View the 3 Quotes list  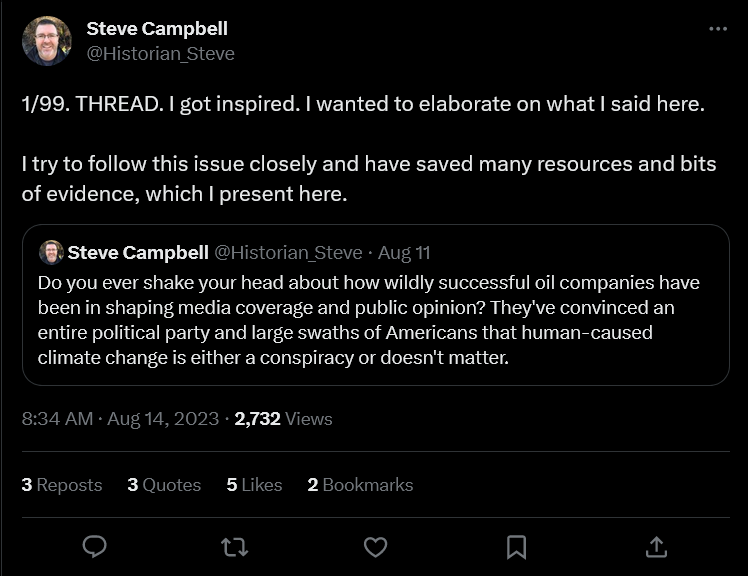coord(164,485)
